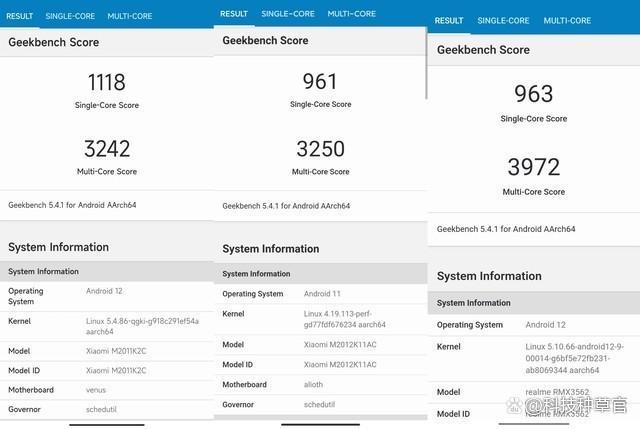Tap the 3972 multi-core score
Viewport: 640px width, 429px height.
tap(534, 167)
